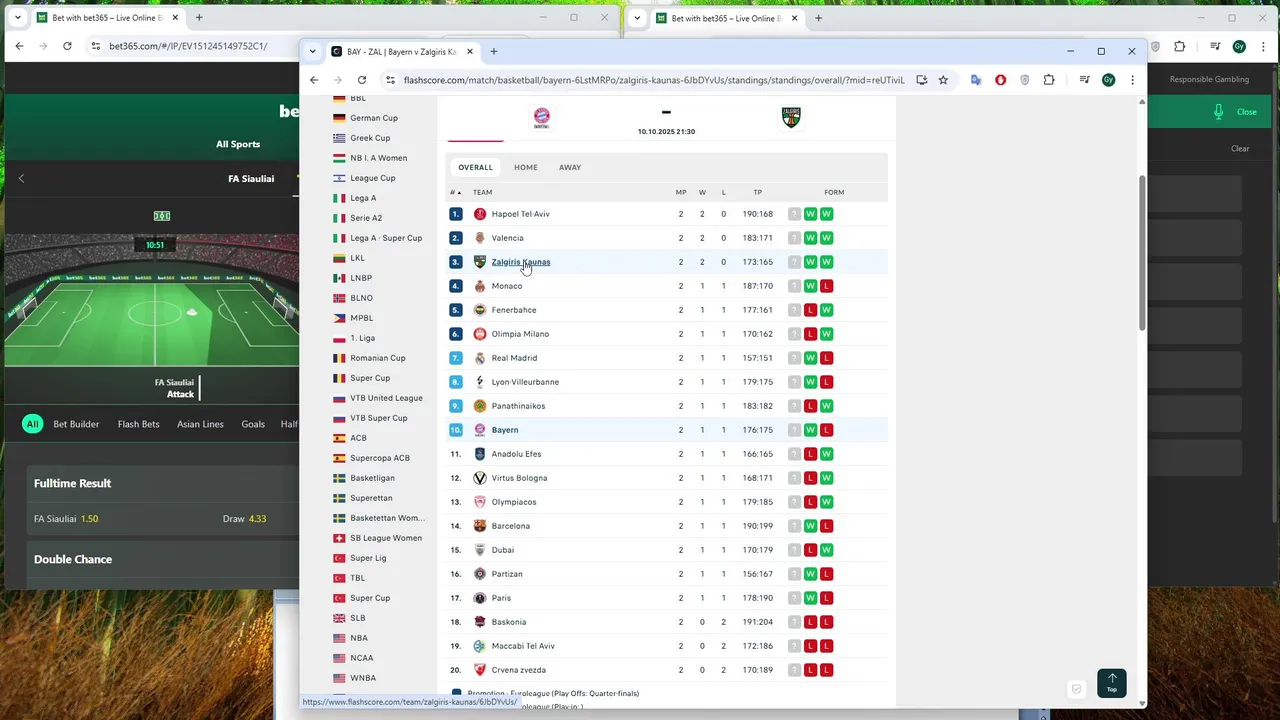This screenshot has width=1280, height=720.
Task: Bookmark the Flashscore page with star icon
Action: click(943, 80)
